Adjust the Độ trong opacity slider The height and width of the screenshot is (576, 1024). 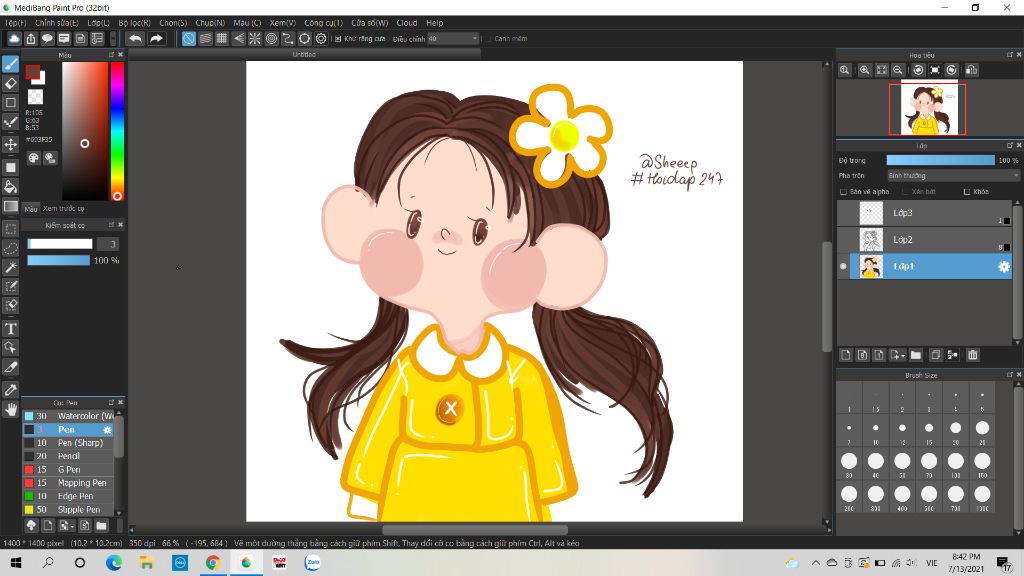[x=940, y=160]
